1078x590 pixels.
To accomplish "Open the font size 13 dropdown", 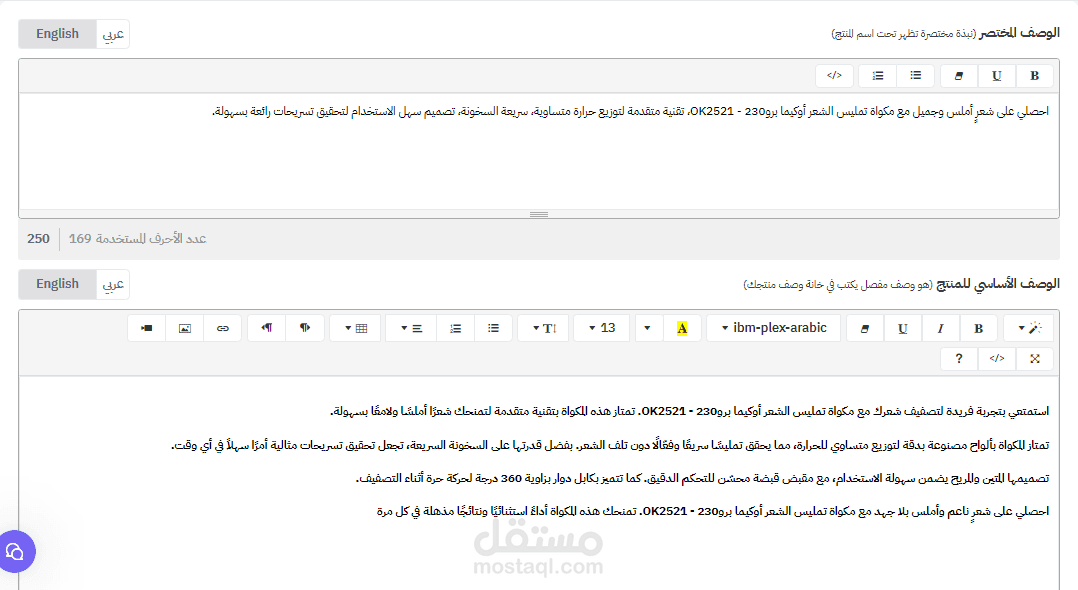I will (602, 328).
